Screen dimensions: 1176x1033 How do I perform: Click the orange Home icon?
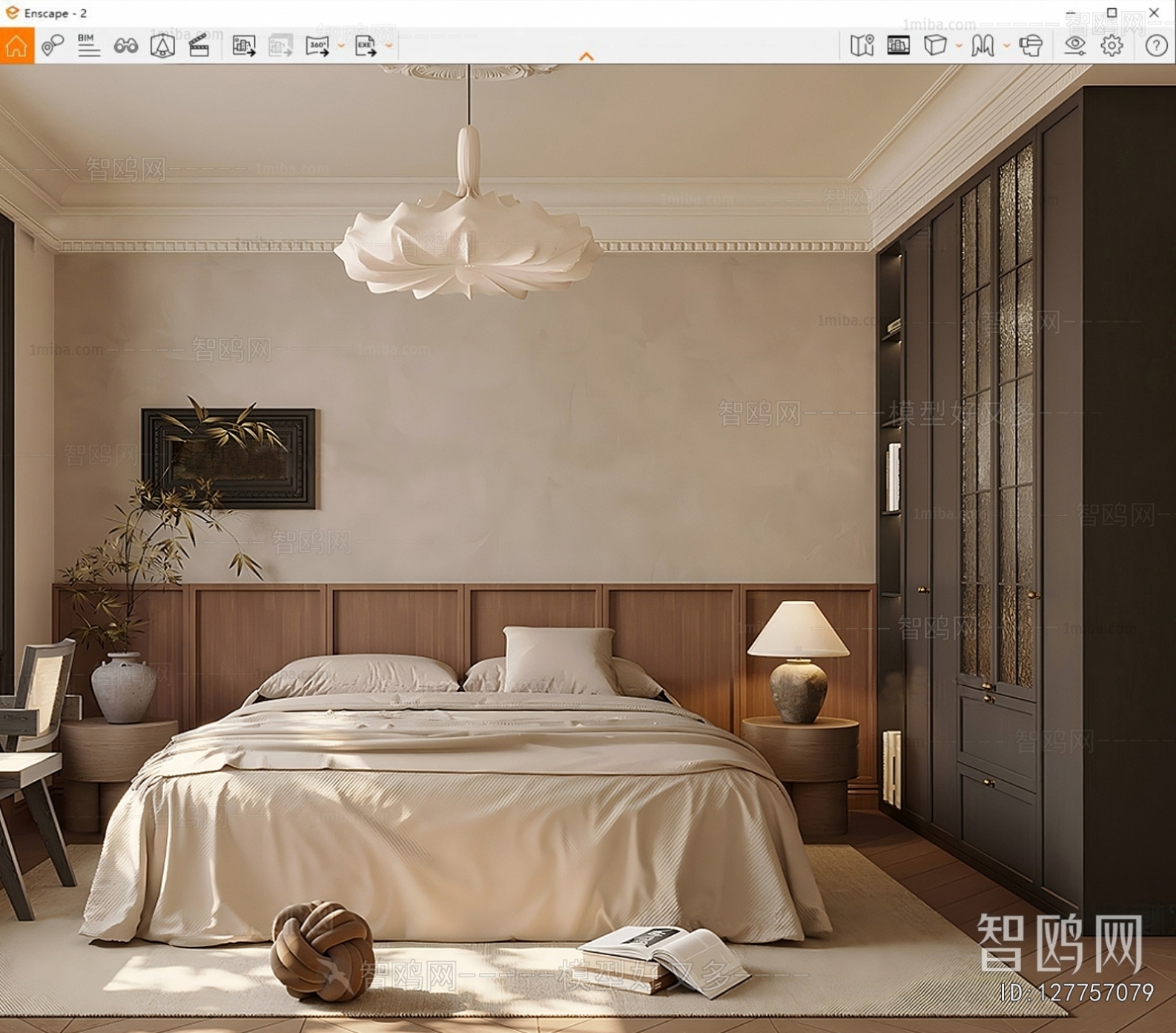click(16, 46)
